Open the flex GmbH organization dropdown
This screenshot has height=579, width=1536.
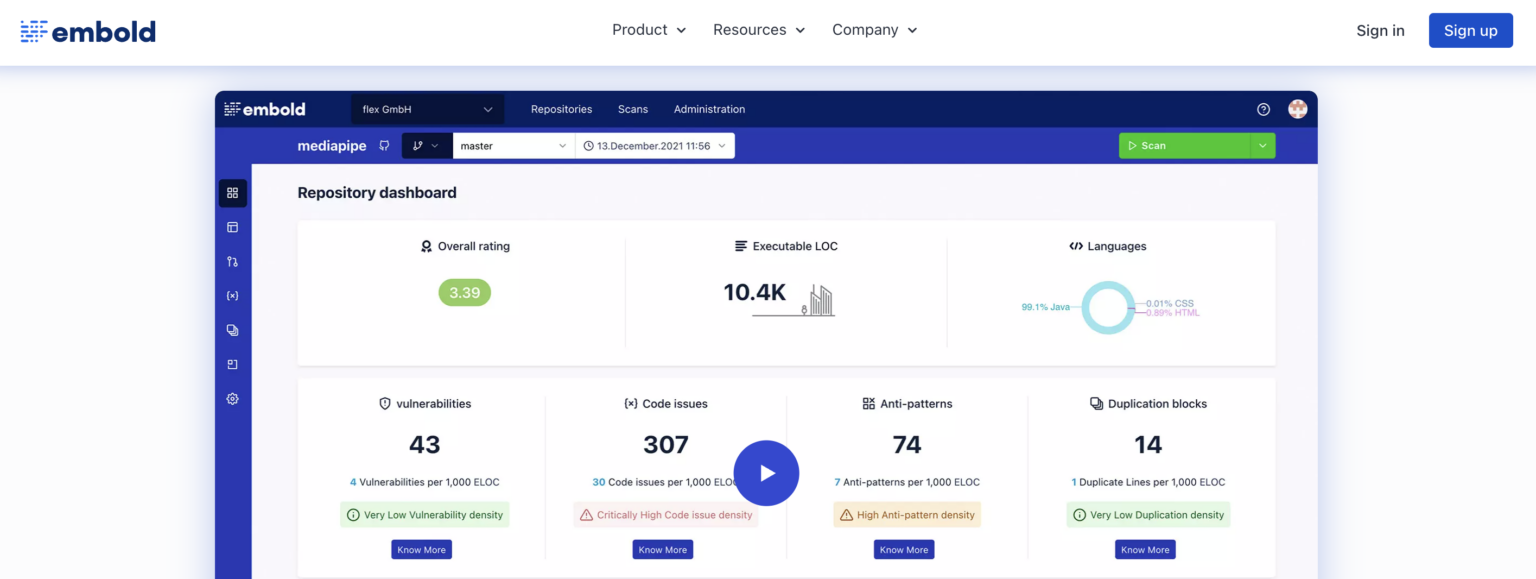pos(427,110)
